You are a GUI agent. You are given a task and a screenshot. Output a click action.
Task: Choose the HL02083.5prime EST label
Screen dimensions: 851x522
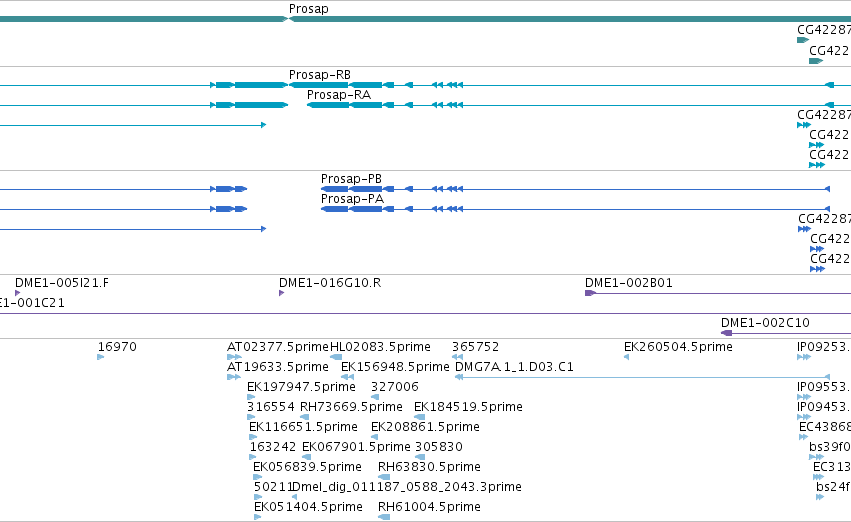pyautogui.click(x=380, y=347)
